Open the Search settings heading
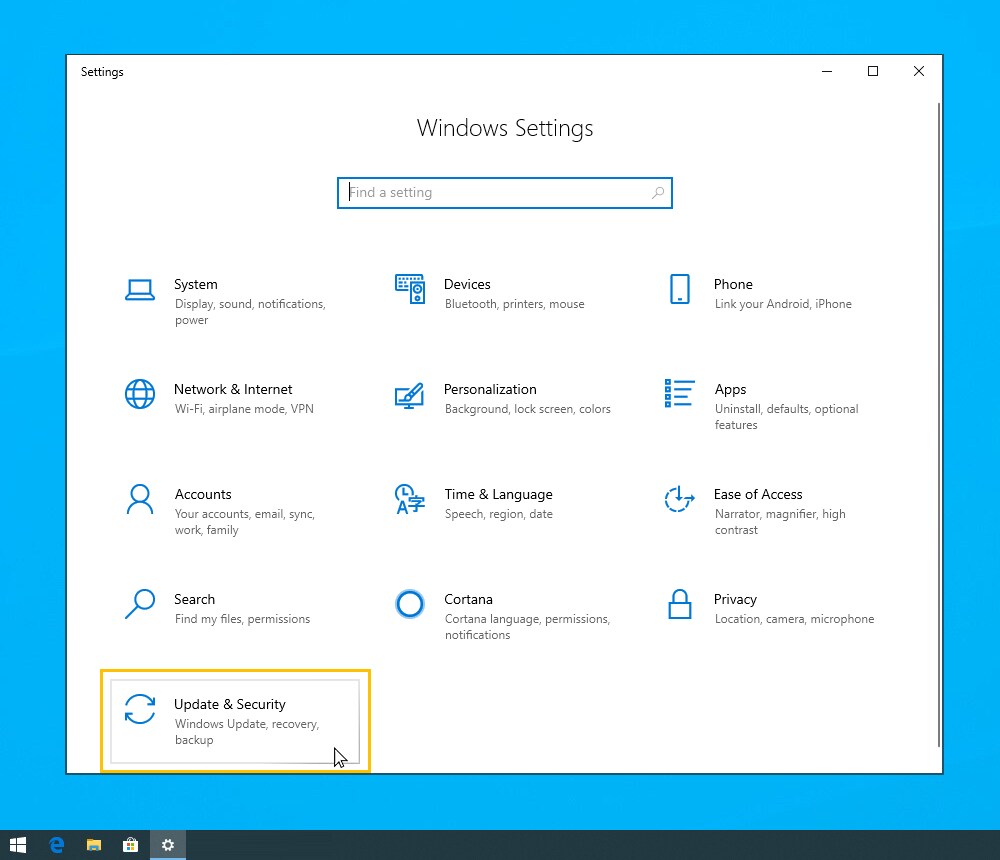1000x860 pixels. click(x=195, y=599)
